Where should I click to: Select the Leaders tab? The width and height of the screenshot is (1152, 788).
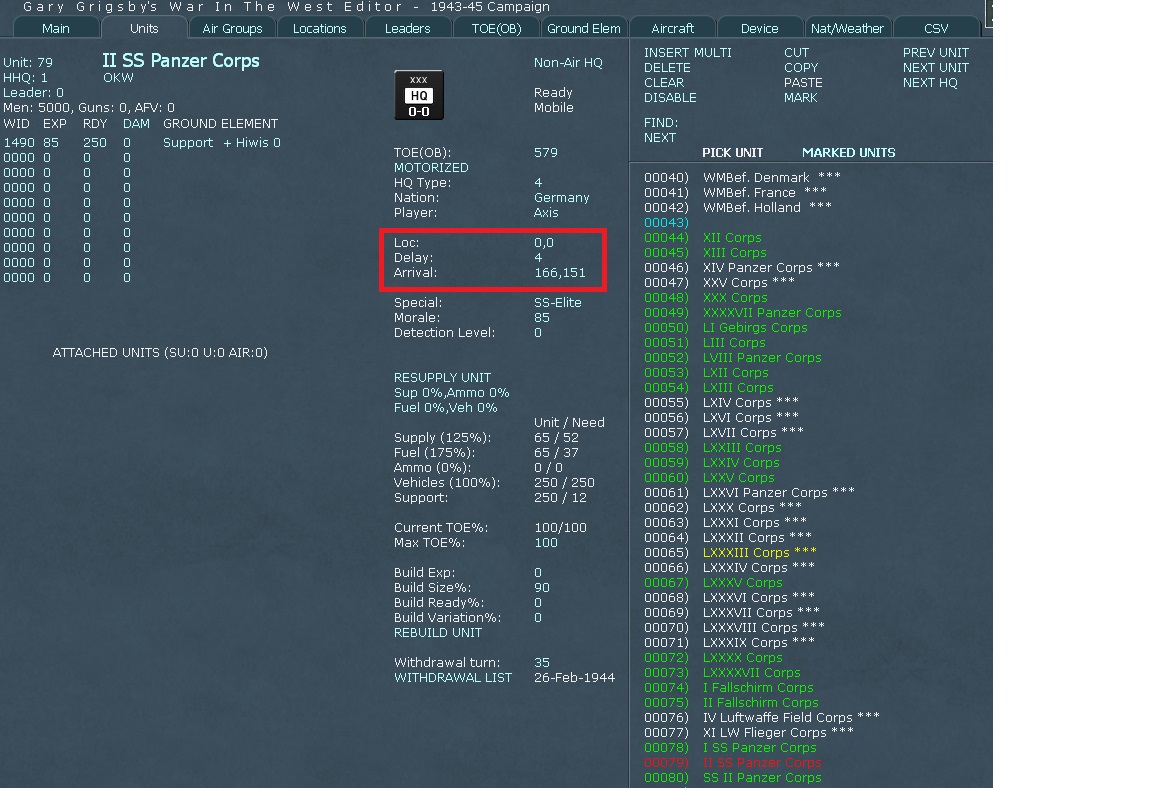point(408,29)
